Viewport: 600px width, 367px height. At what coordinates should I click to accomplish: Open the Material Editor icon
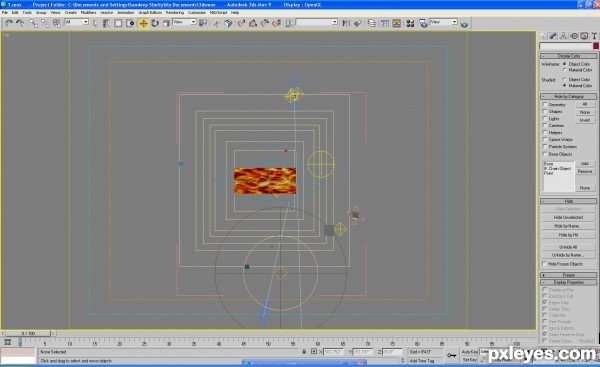(x=410, y=23)
